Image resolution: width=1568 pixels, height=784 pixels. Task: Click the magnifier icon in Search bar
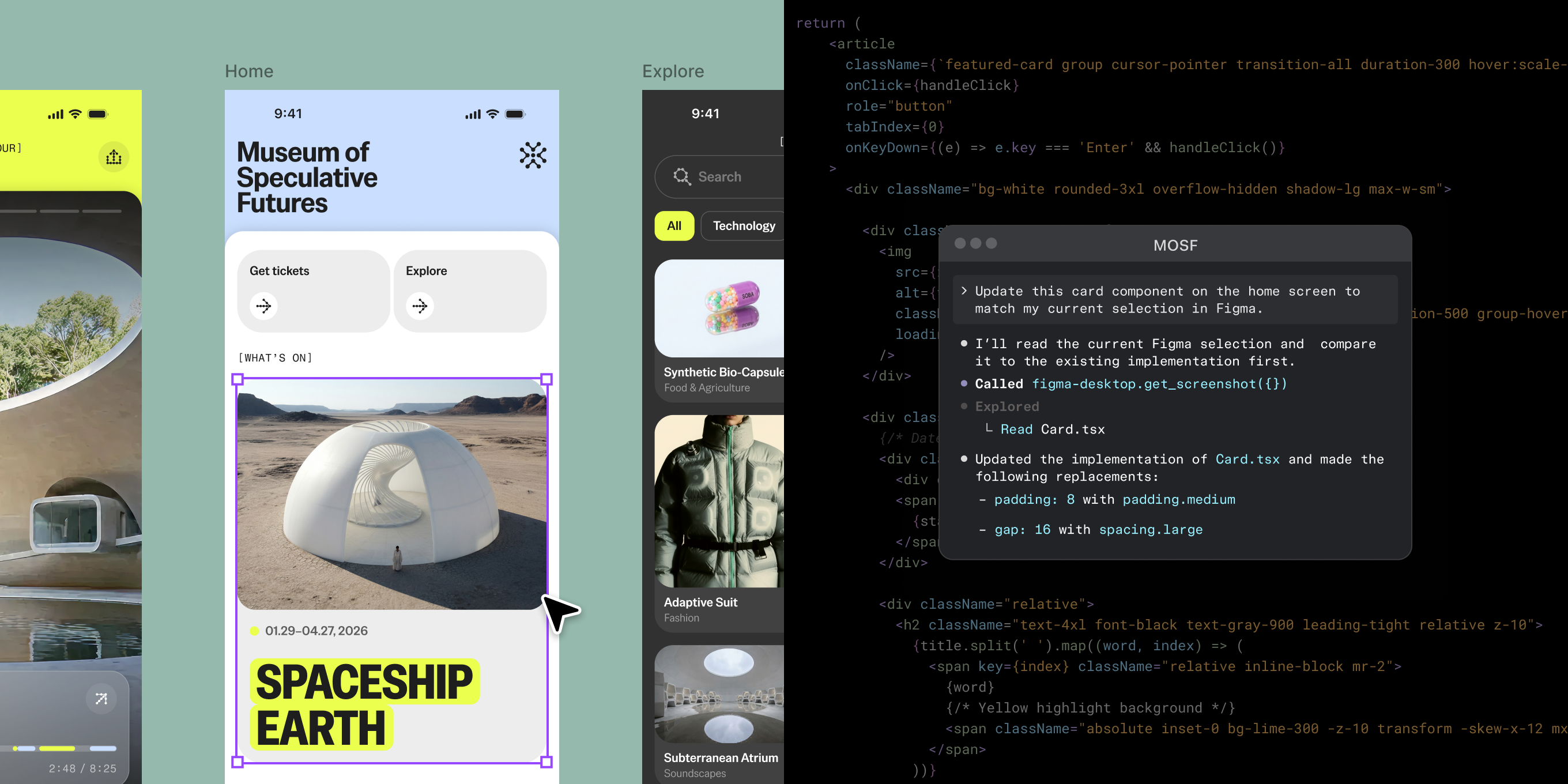click(x=682, y=176)
